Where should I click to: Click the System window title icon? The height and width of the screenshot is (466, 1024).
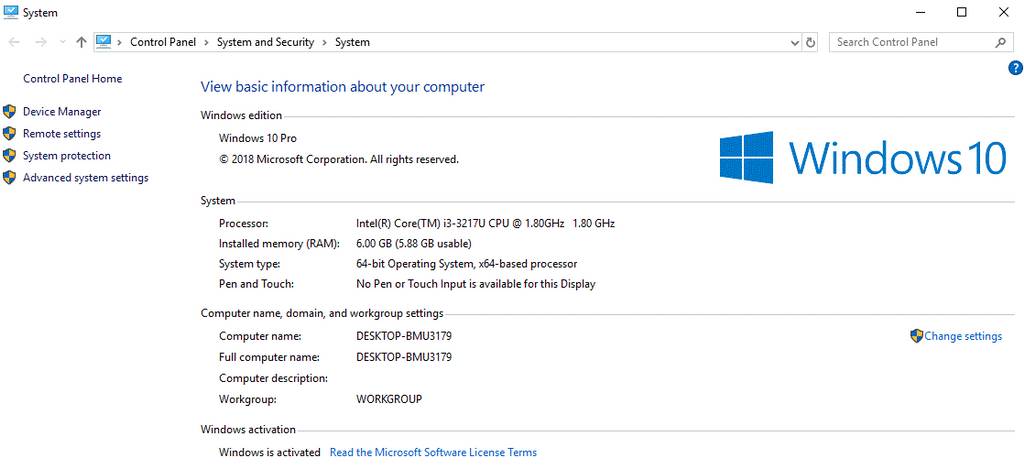coord(10,12)
